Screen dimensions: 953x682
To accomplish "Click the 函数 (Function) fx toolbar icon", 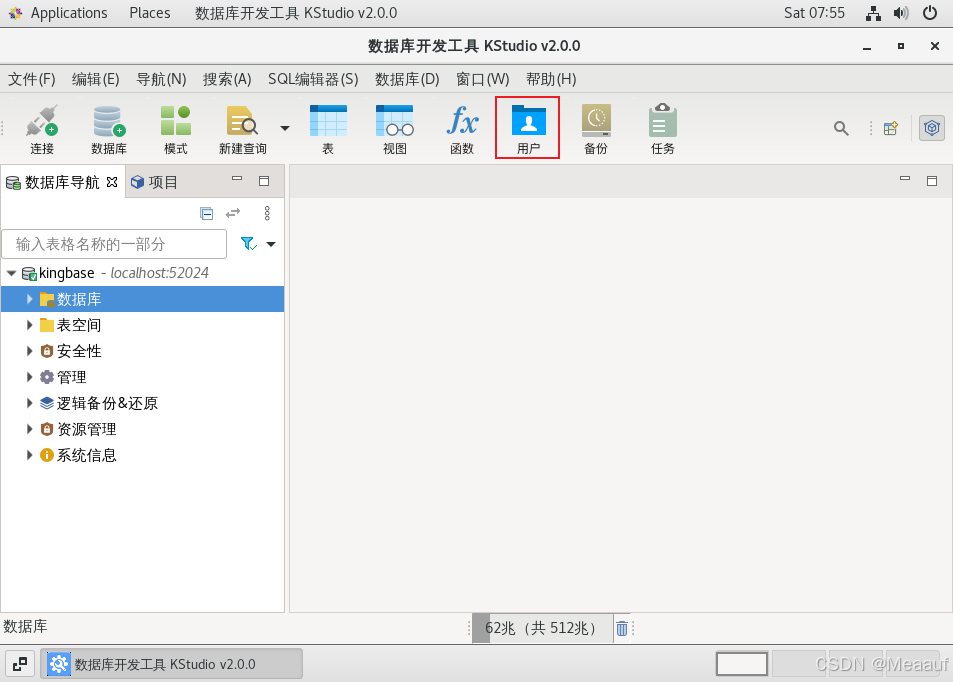I will [462, 129].
